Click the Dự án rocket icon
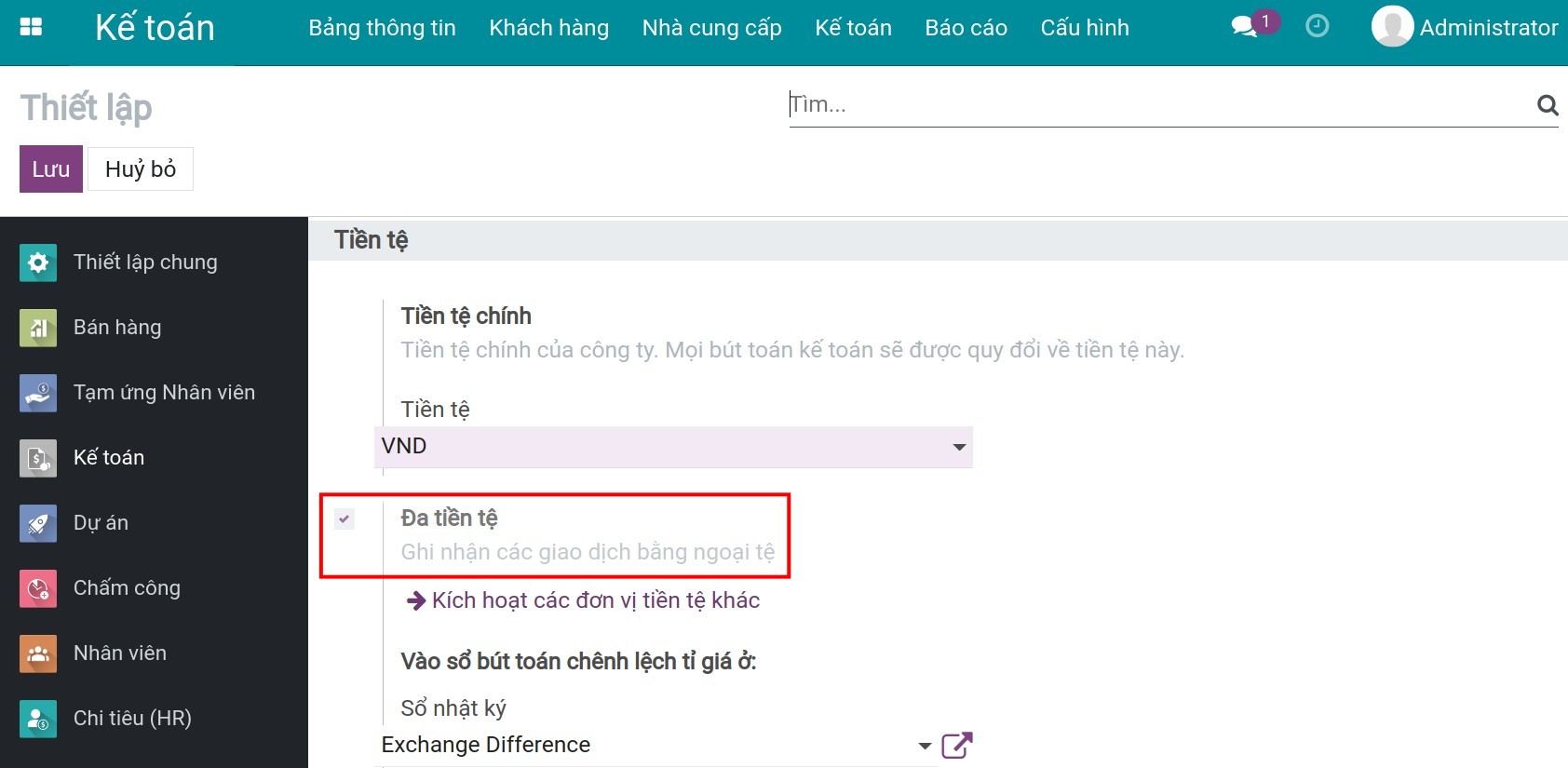 point(38,523)
